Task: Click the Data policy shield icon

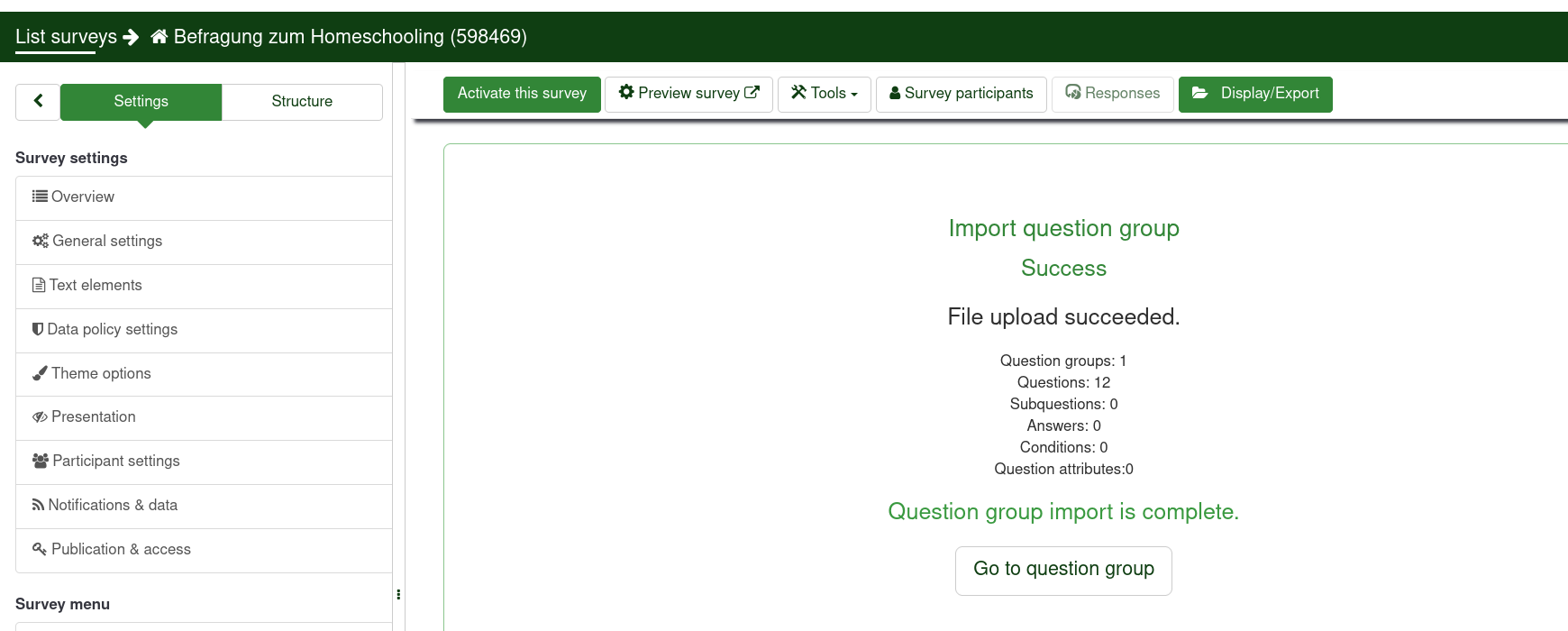Action: 38,329
